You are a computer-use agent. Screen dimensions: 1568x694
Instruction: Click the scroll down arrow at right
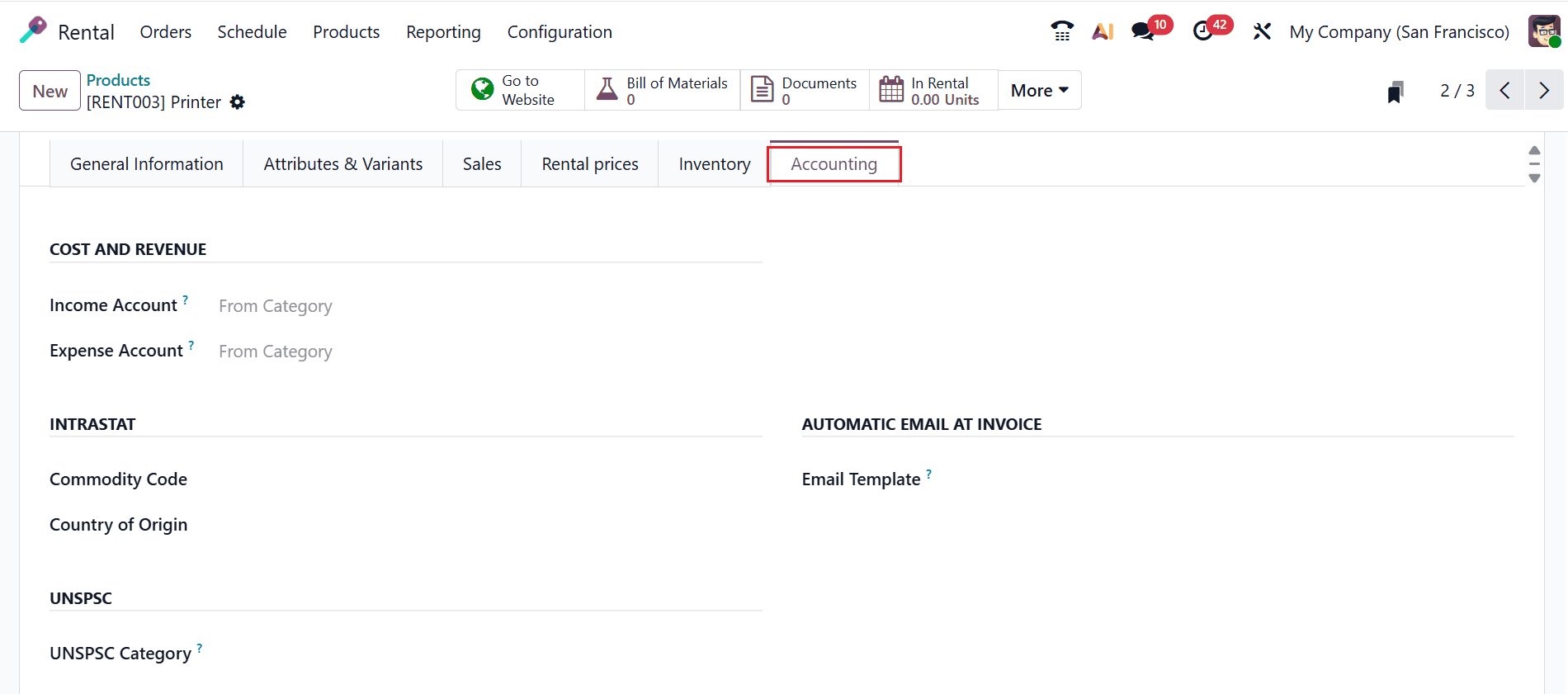[x=1534, y=178]
